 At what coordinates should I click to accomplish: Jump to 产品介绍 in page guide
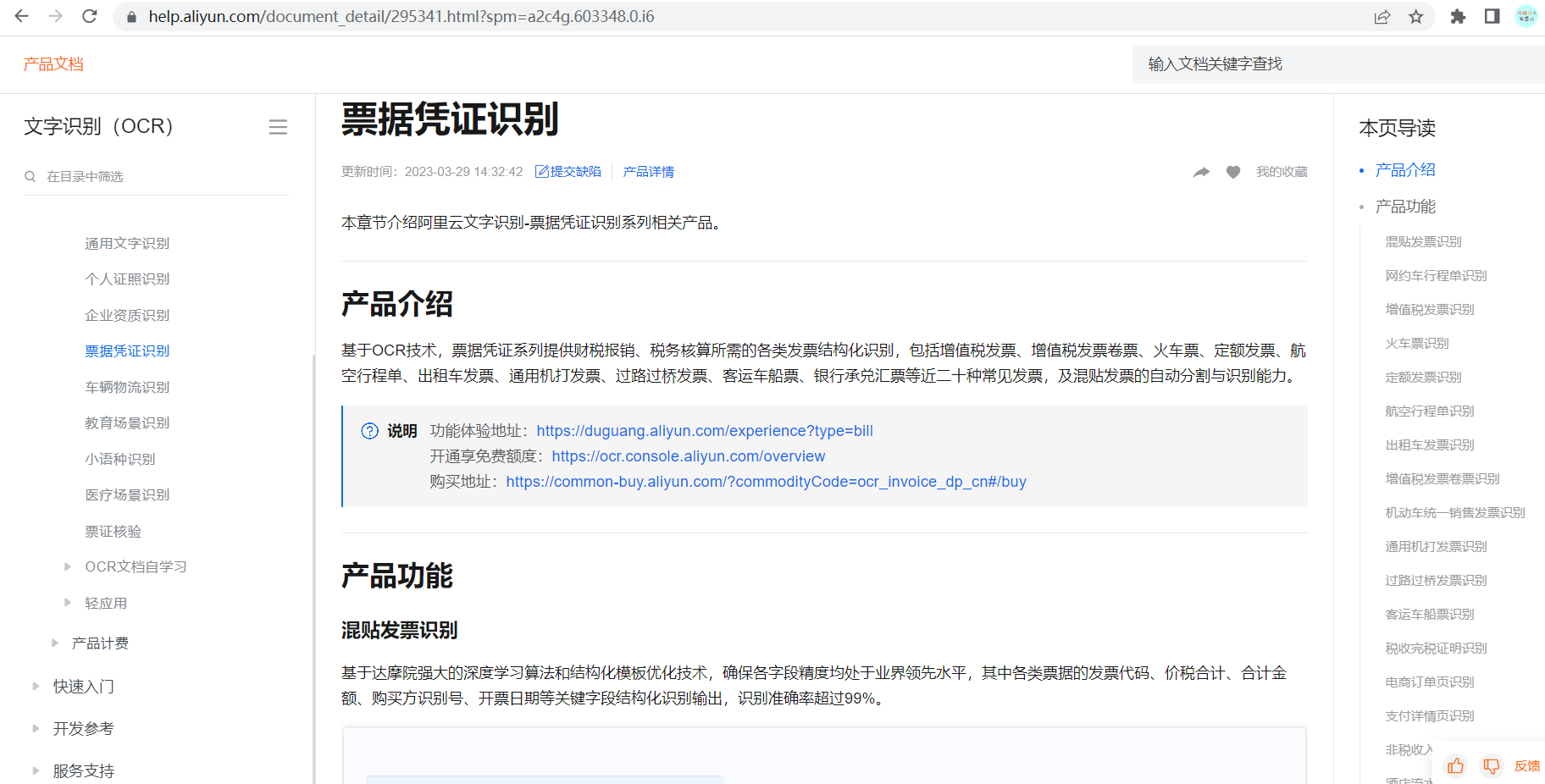click(1405, 170)
